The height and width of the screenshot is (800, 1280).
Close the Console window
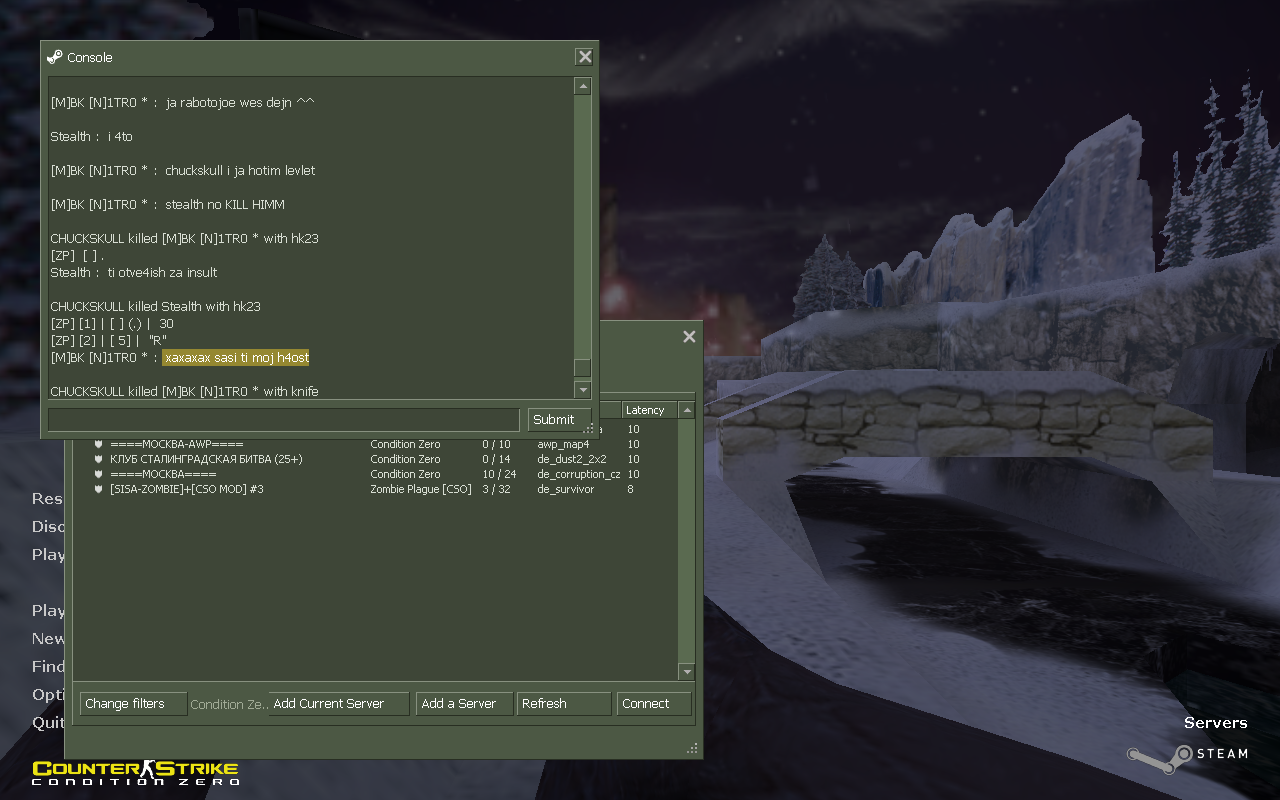point(585,57)
